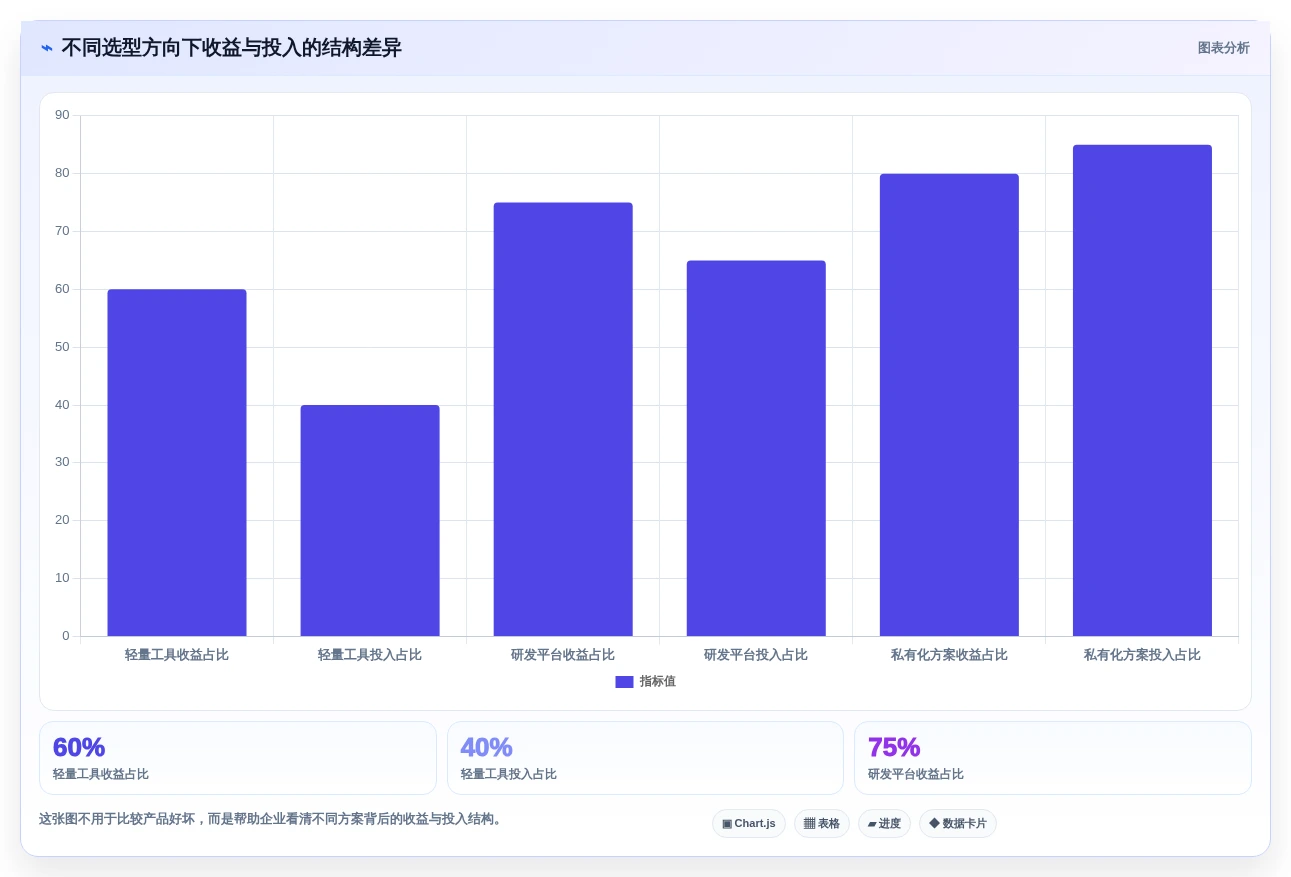Click the 研发平台收益占比 bar in the chart
The width and height of the screenshot is (1291, 877).
pos(563,419)
